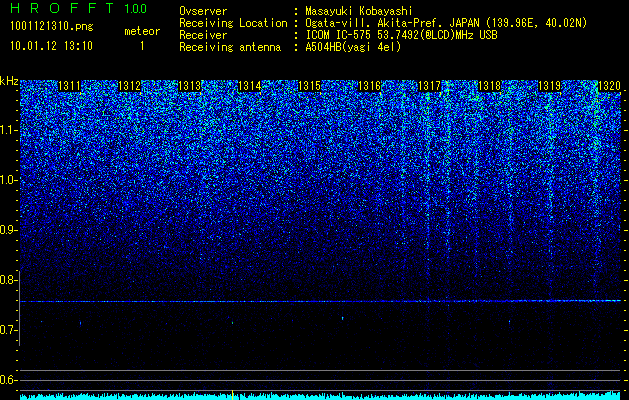The height and width of the screenshot is (400, 629).
Task: Click the meteor count label
Action: [x=142, y=31]
